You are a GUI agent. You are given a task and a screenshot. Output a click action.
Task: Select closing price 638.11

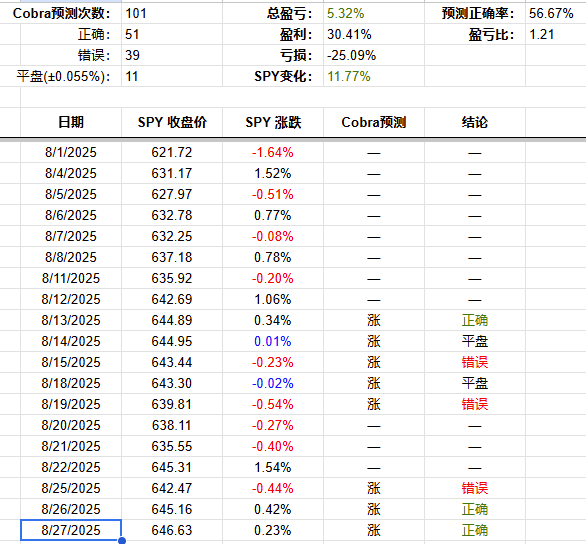(172, 425)
